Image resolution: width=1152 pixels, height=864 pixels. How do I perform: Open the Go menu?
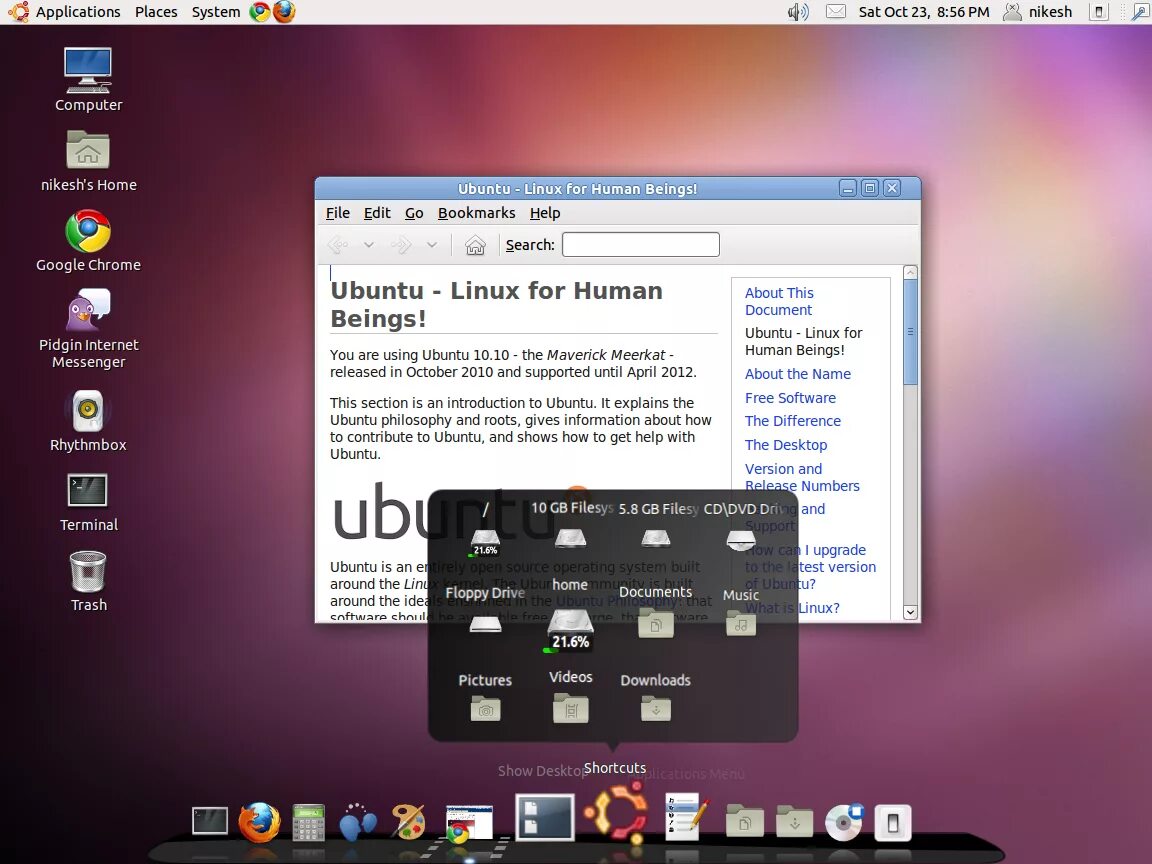point(414,213)
